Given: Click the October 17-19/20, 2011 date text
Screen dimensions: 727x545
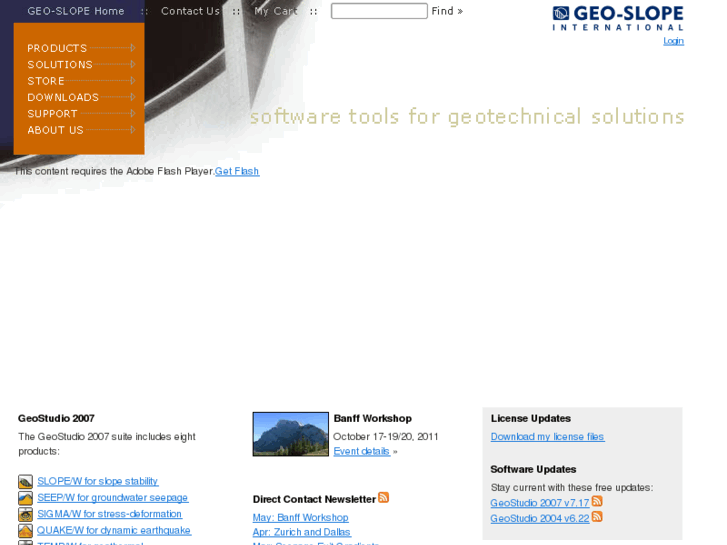Looking at the screenshot, I should (x=386, y=437).
